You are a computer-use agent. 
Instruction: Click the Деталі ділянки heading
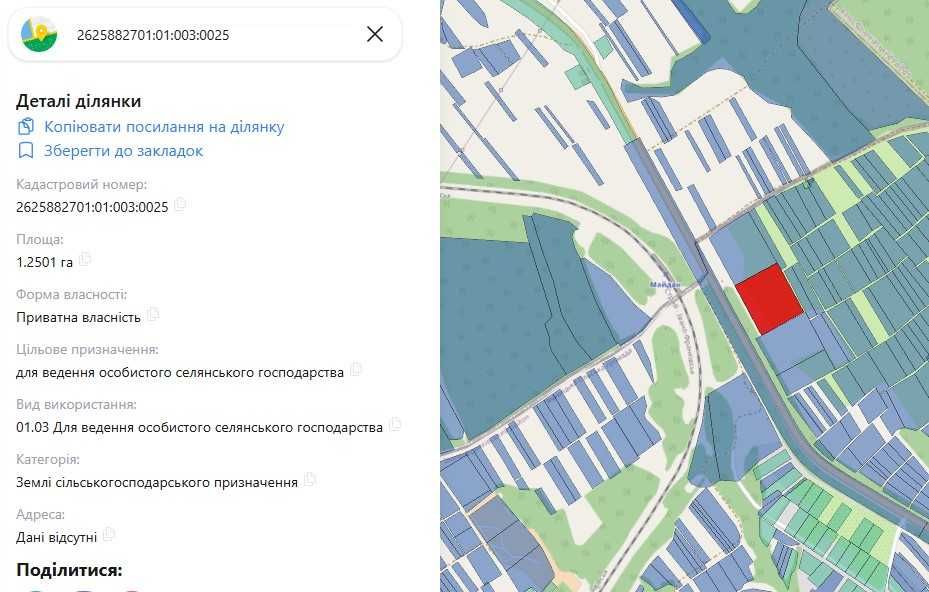[x=79, y=101]
